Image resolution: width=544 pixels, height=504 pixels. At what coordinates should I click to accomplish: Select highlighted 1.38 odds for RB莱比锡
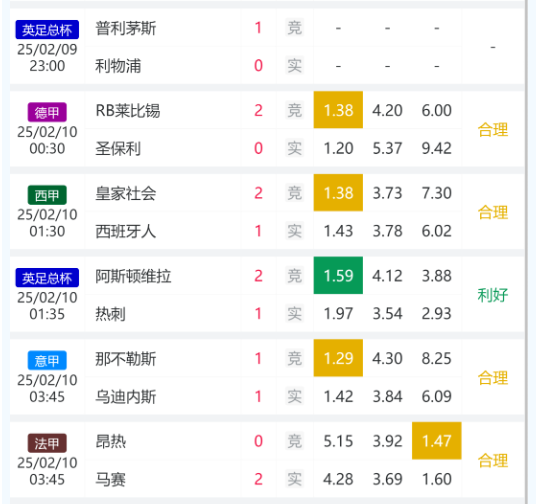(338, 110)
